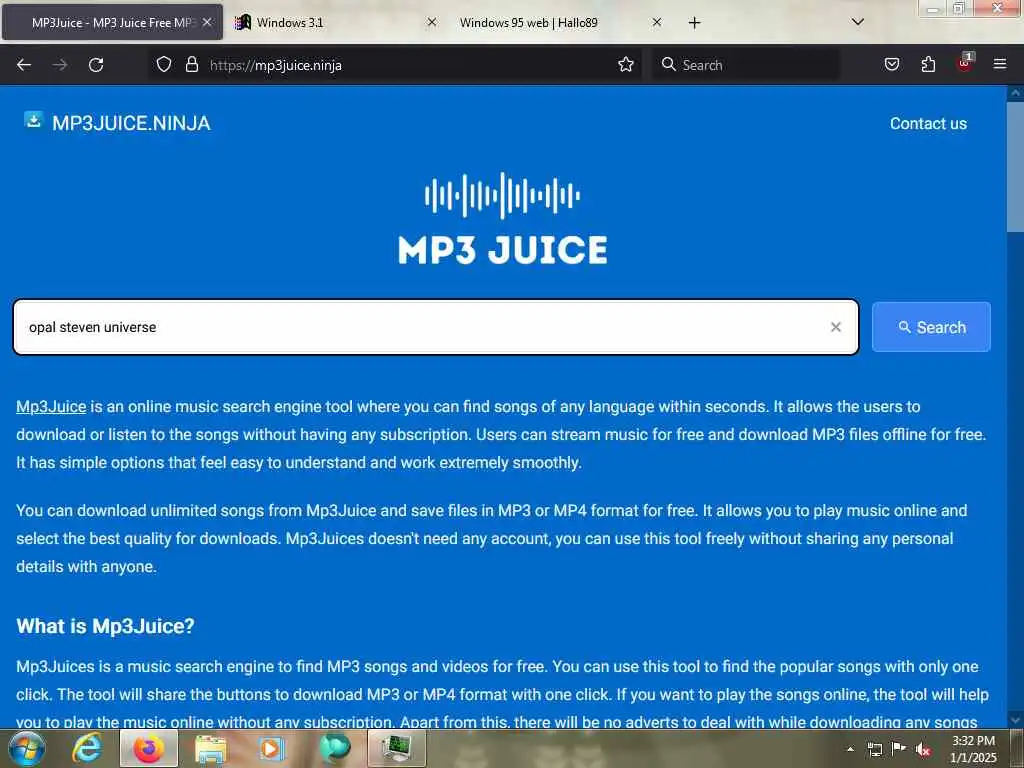The width and height of the screenshot is (1024, 768).
Task: Click the blue Search button
Action: pos(931,327)
